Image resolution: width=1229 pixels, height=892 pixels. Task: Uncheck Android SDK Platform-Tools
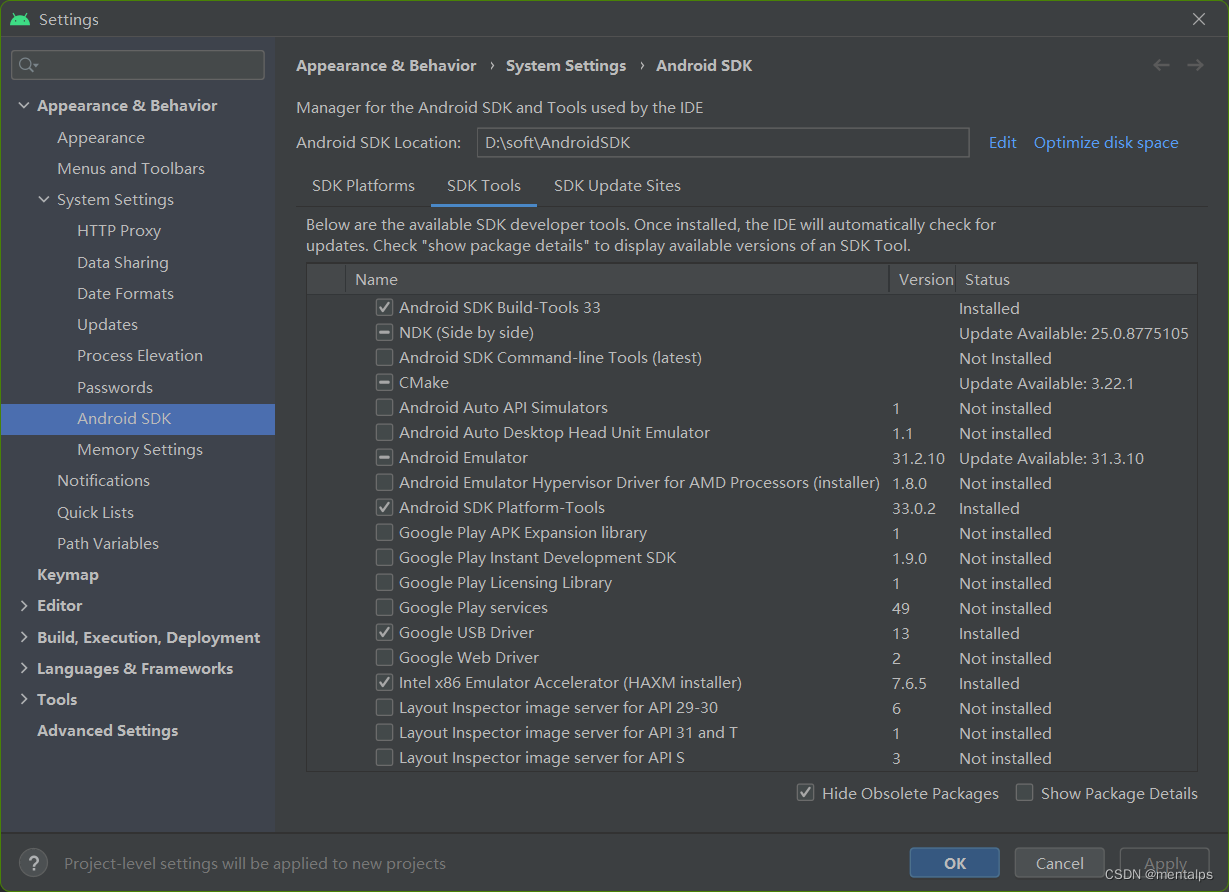click(x=384, y=507)
